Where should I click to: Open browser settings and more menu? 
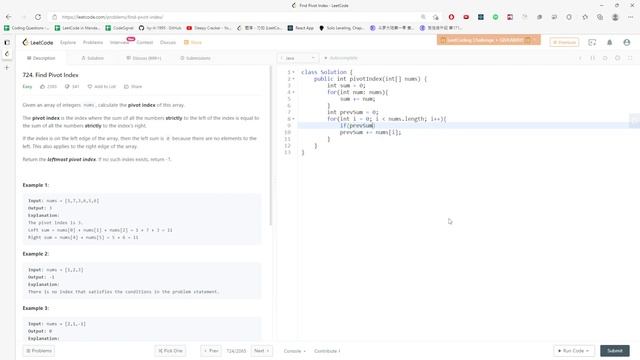pyautogui.click(x=631, y=17)
